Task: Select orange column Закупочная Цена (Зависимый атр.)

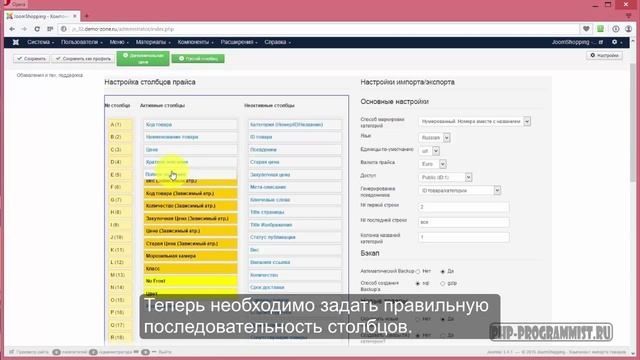Action: click(x=190, y=218)
